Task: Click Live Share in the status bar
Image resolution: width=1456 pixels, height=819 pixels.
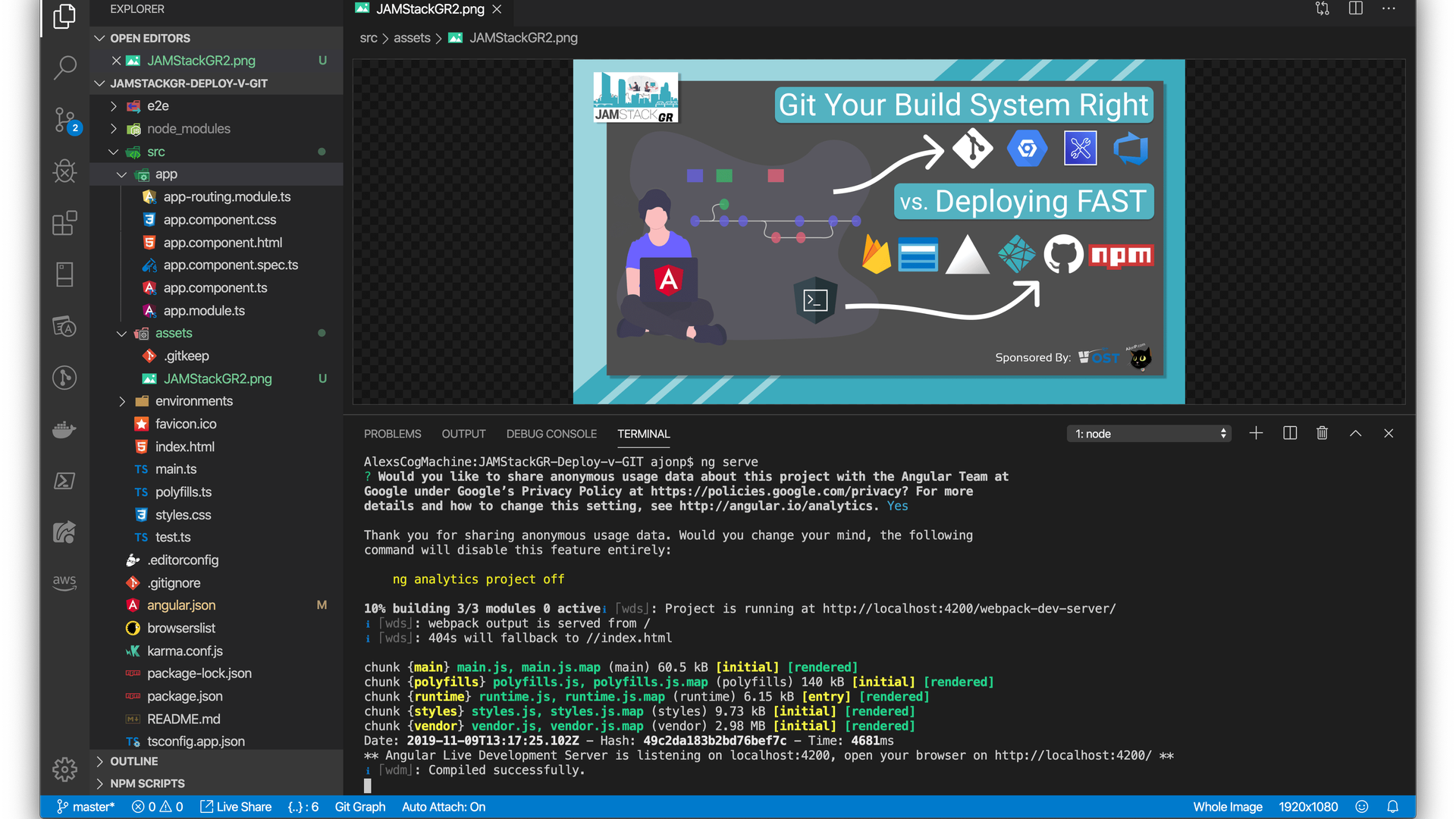Action: pos(236,807)
